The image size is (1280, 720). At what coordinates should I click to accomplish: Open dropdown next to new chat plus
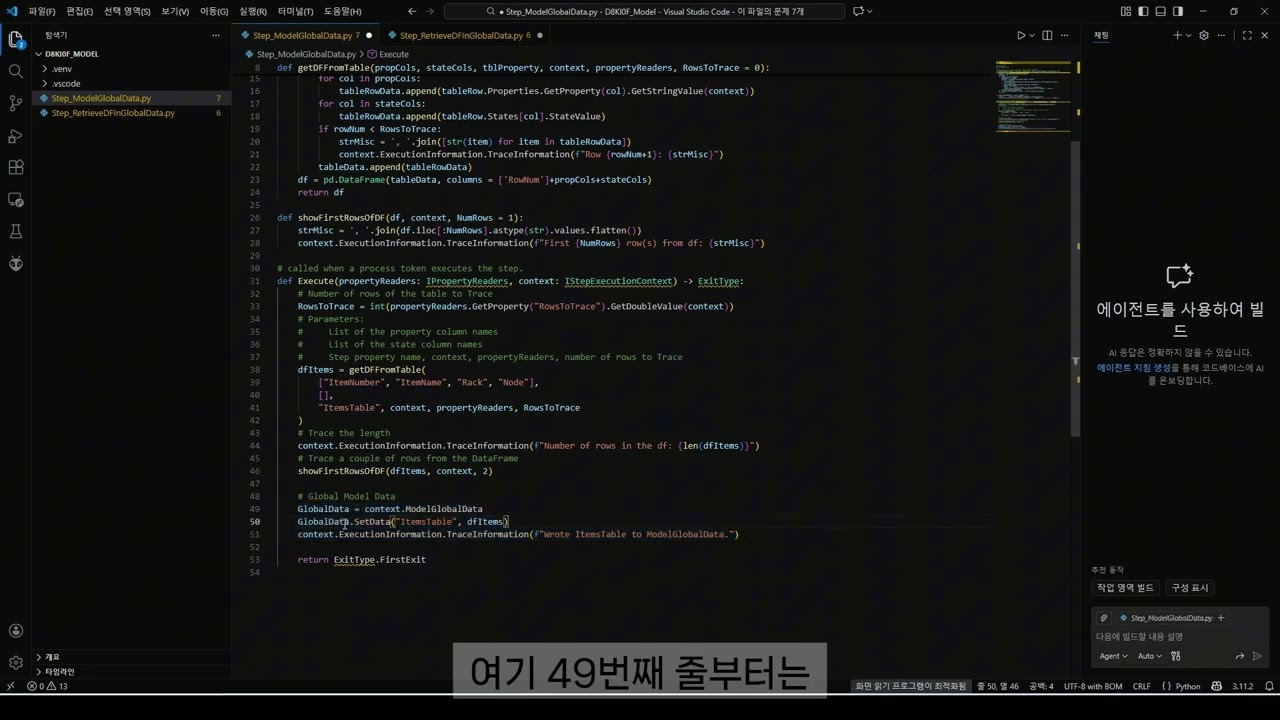point(1188,35)
